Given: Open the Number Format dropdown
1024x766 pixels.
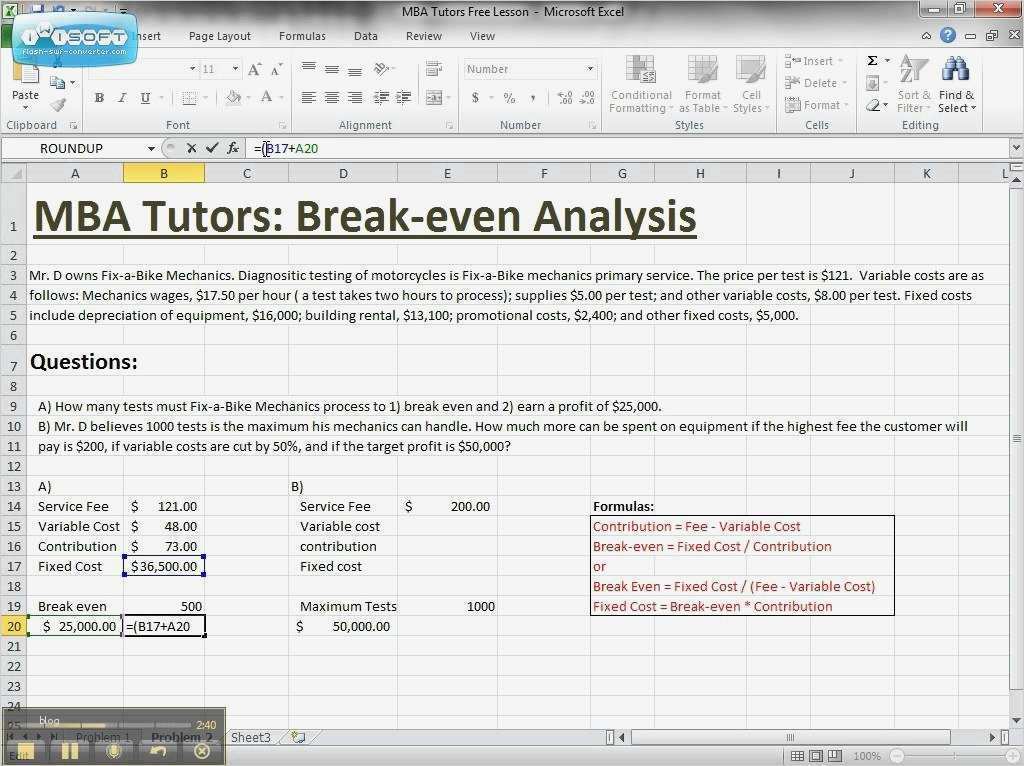Looking at the screenshot, I should pos(590,69).
